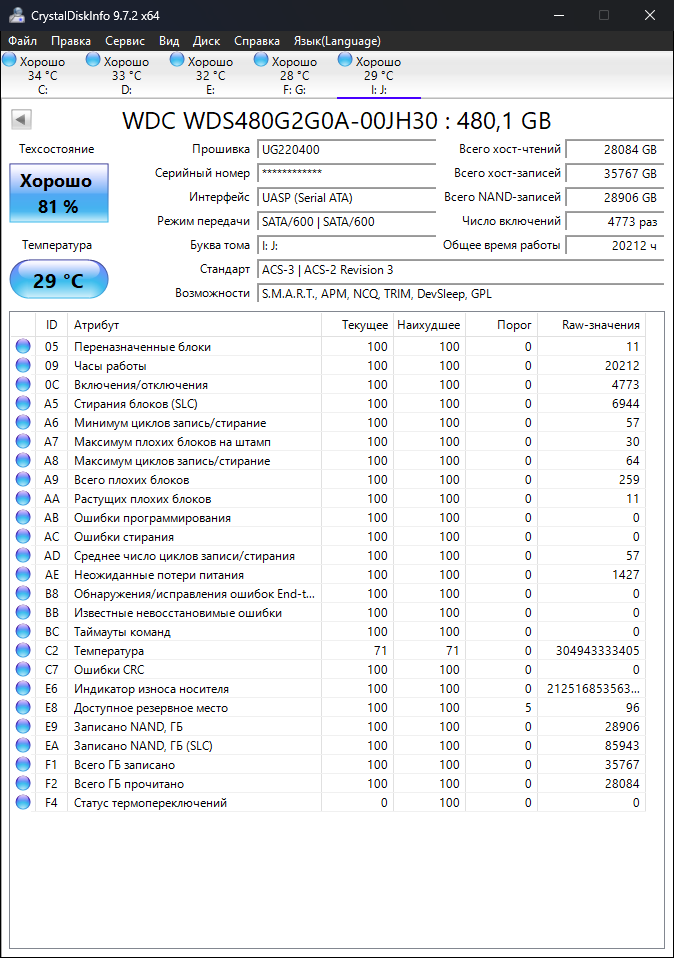
Task: Click the host writes value 35767 GB
Action: click(x=615, y=174)
